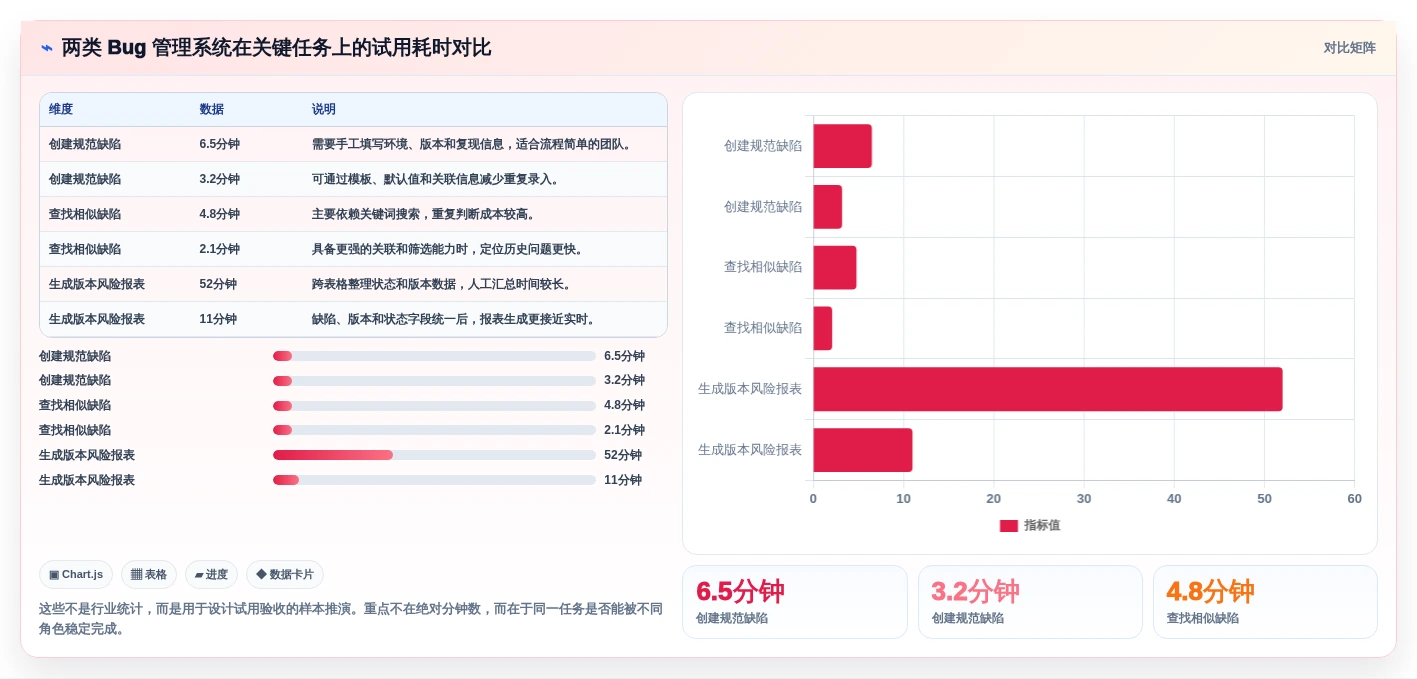The image size is (1417, 679).
Task: Click the x-axis tick label 50
Action: 1264,499
